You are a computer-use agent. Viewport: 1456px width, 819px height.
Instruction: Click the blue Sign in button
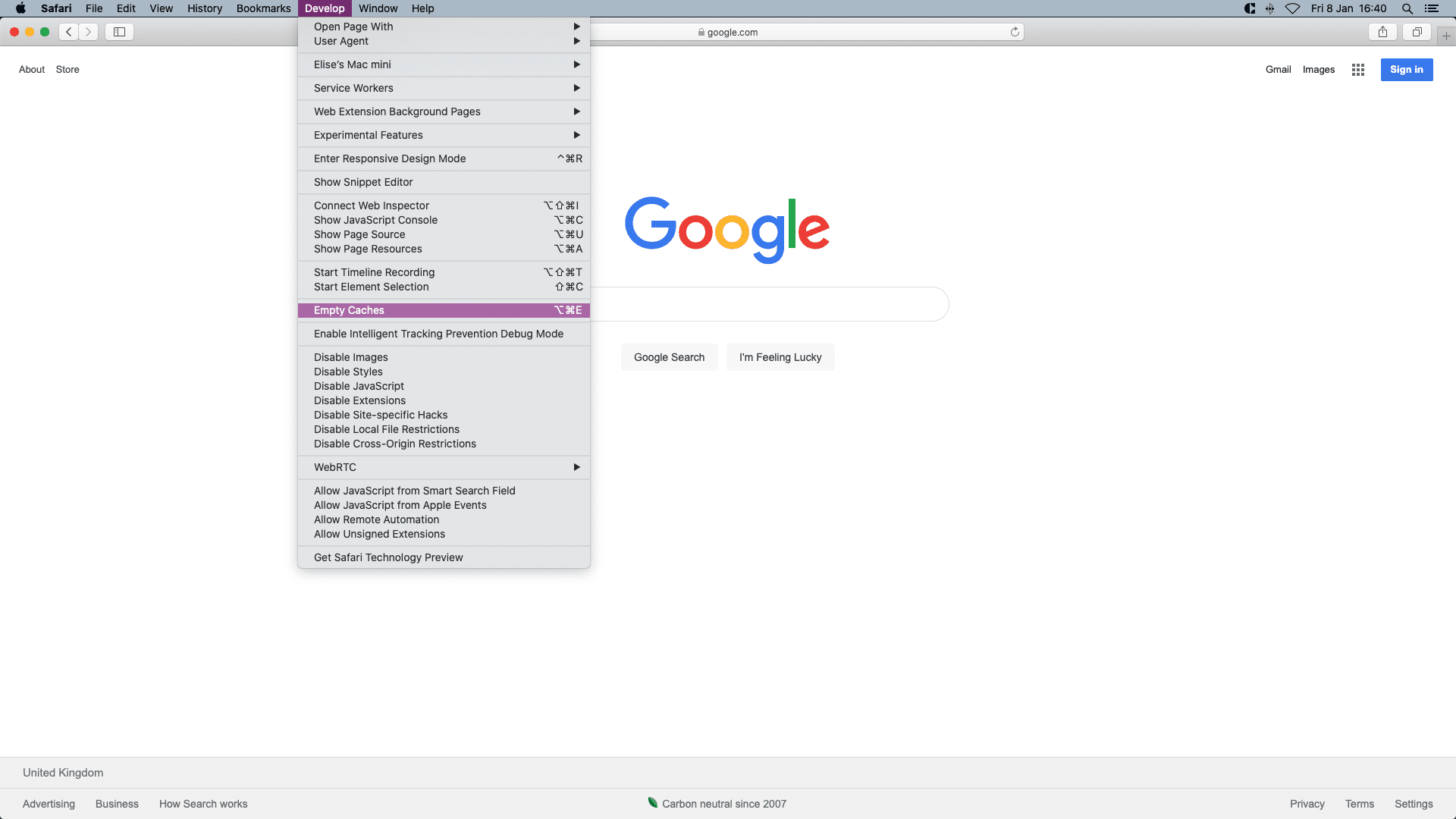point(1406,70)
